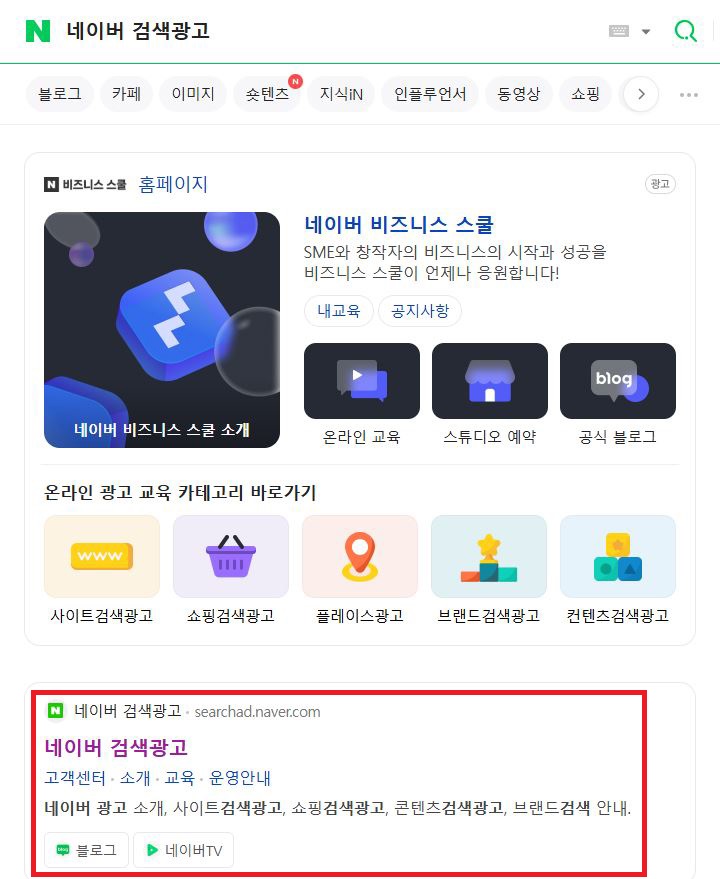Click the green Naver N logo
This screenshot has height=879, width=720.
click(38, 31)
